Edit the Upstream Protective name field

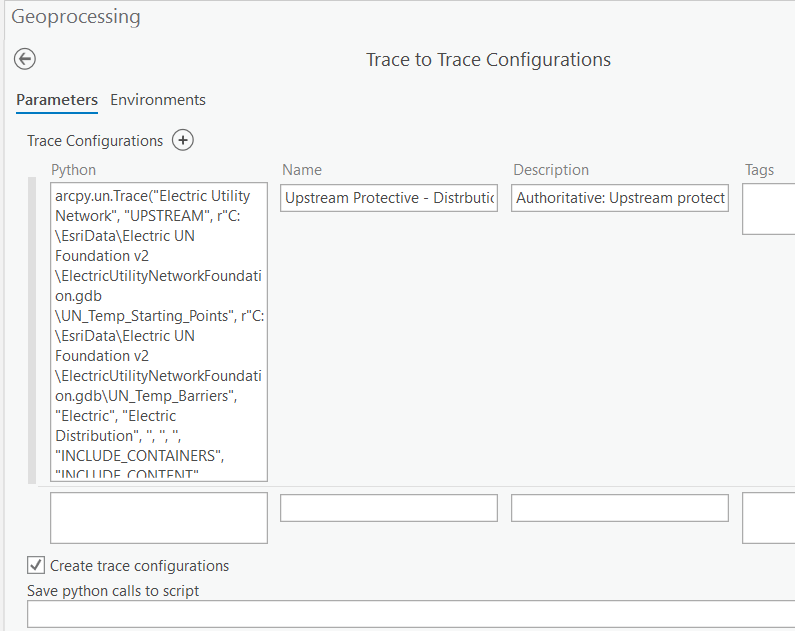pyautogui.click(x=389, y=198)
